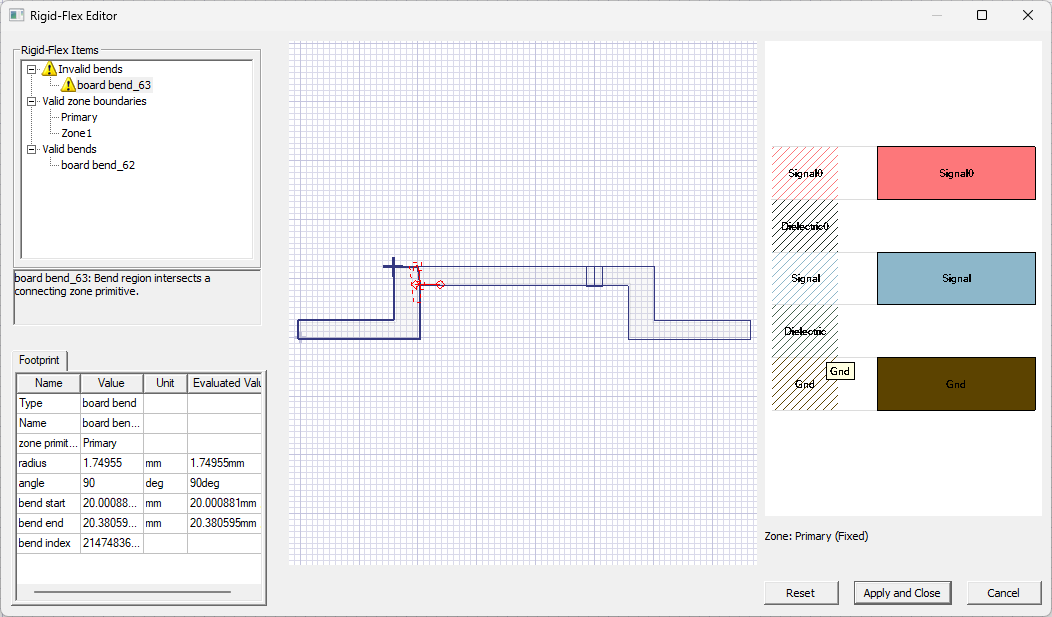Click the warning icon on board bend_63
The height and width of the screenshot is (617, 1052).
coord(66,85)
